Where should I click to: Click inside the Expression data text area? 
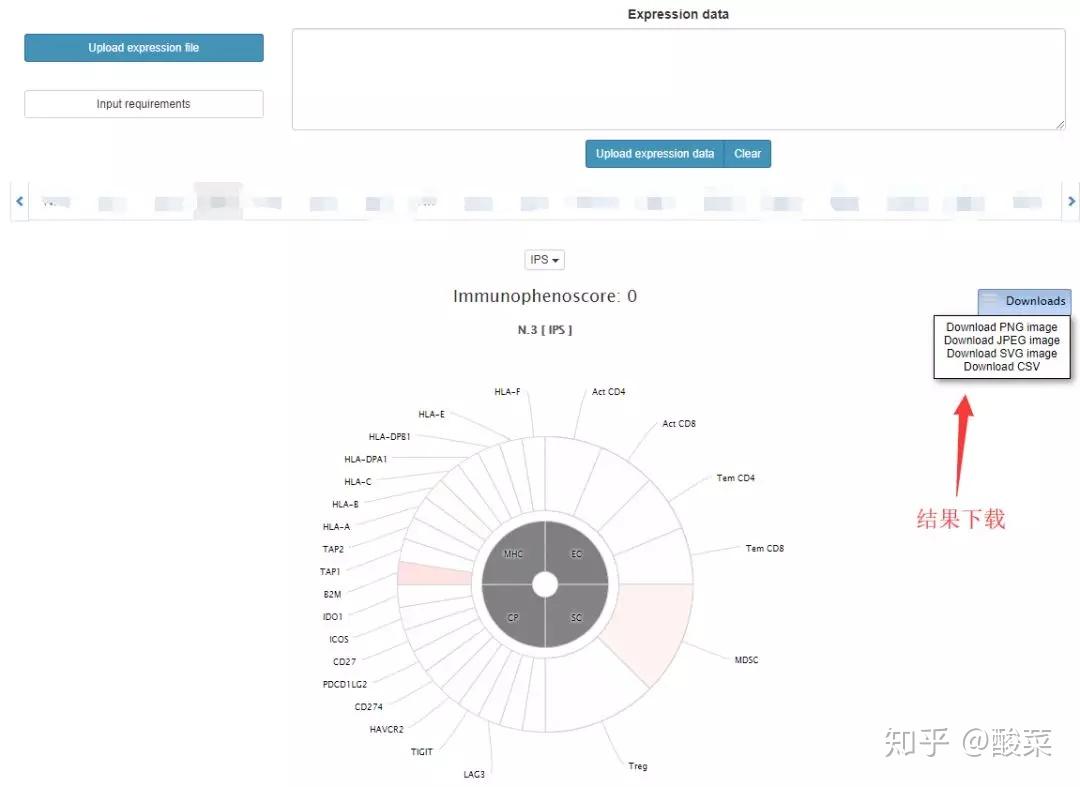(x=678, y=79)
